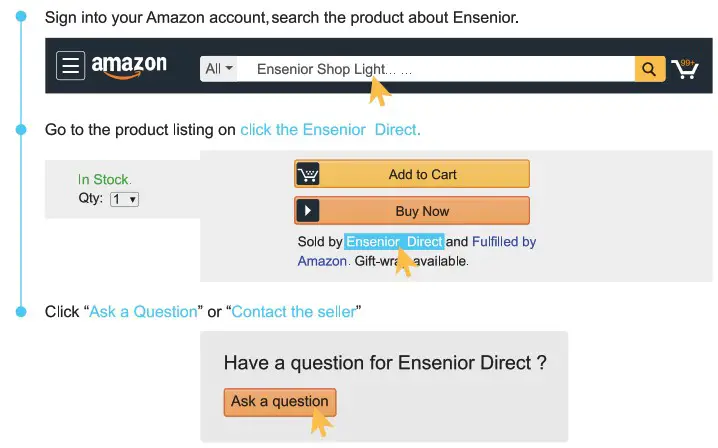718x448 pixels.
Task: Open highlighted Ensenior Direct seller link
Action: click(394, 242)
